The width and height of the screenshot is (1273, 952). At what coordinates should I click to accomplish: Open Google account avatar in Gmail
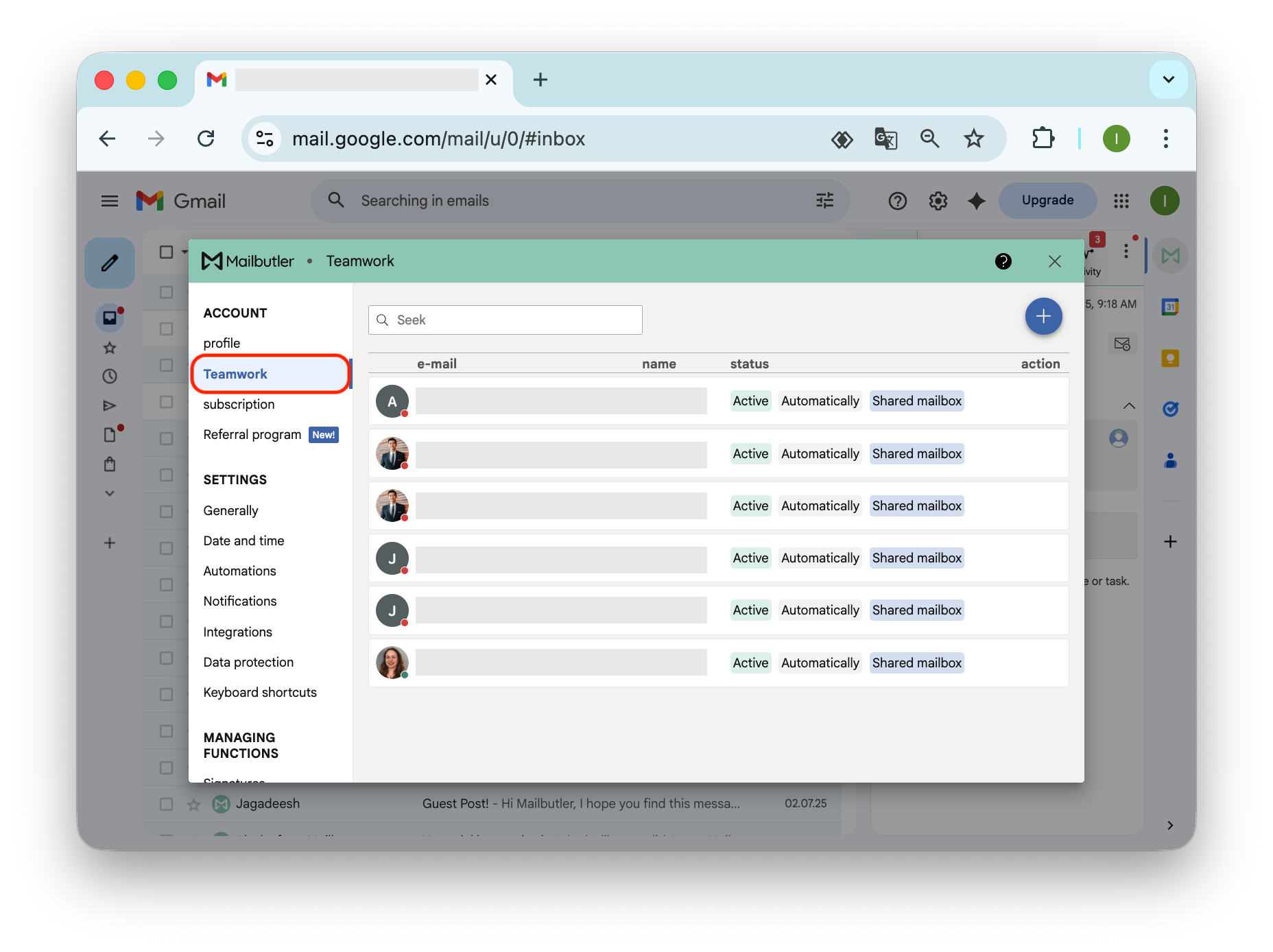click(1165, 201)
